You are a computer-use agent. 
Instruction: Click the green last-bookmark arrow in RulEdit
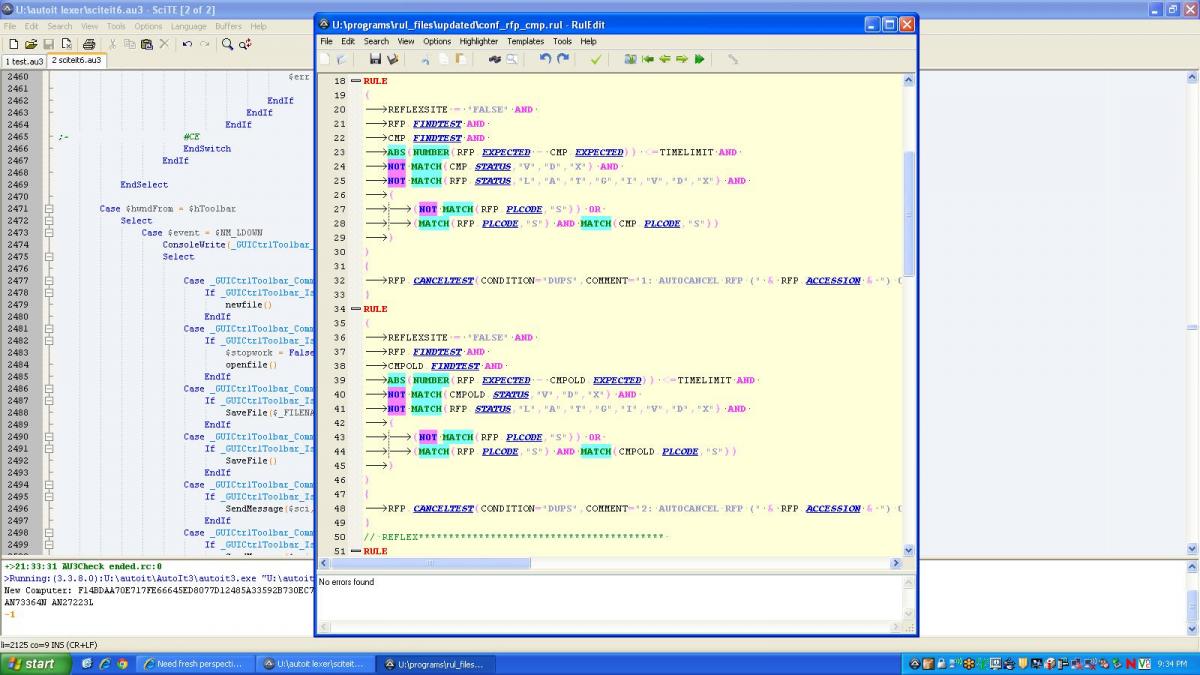click(699, 60)
